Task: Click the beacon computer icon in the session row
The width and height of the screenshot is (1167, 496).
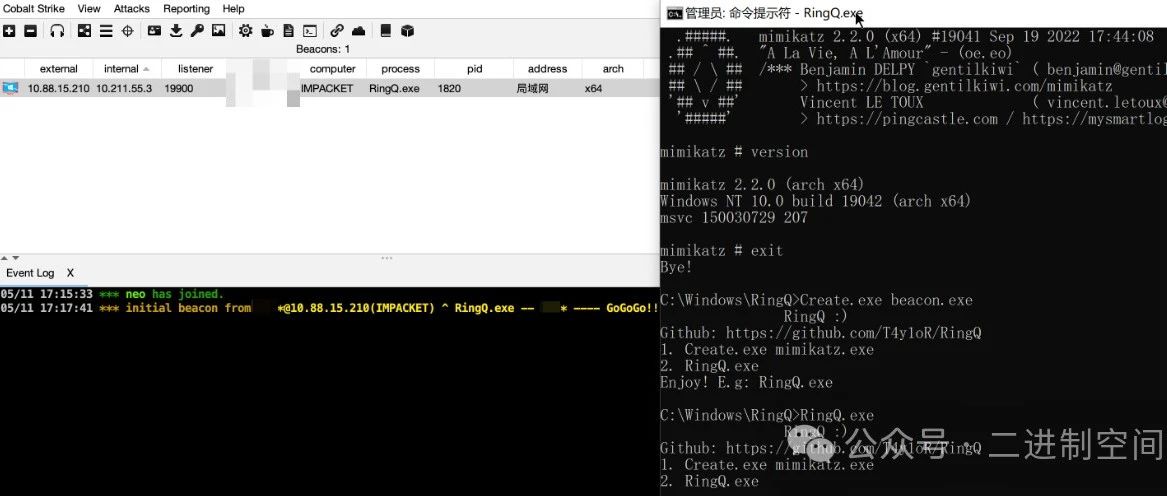Action: [x=10, y=88]
